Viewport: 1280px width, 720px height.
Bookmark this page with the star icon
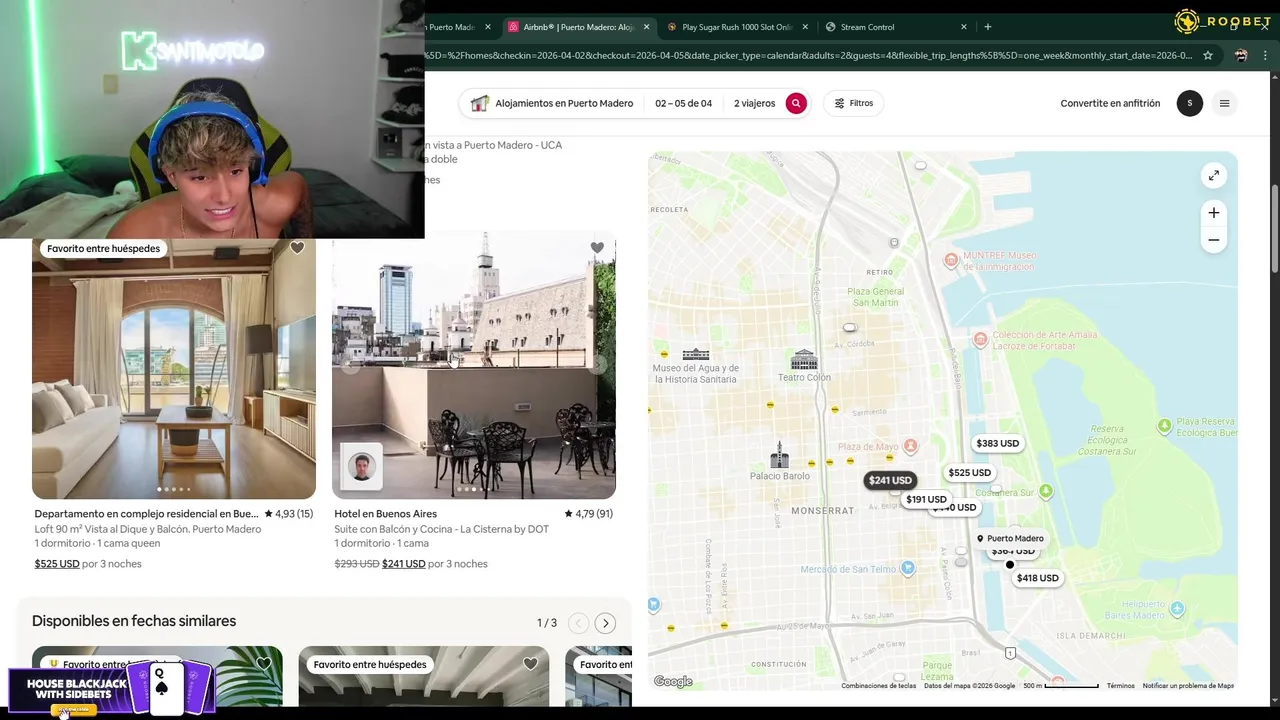click(x=1208, y=55)
